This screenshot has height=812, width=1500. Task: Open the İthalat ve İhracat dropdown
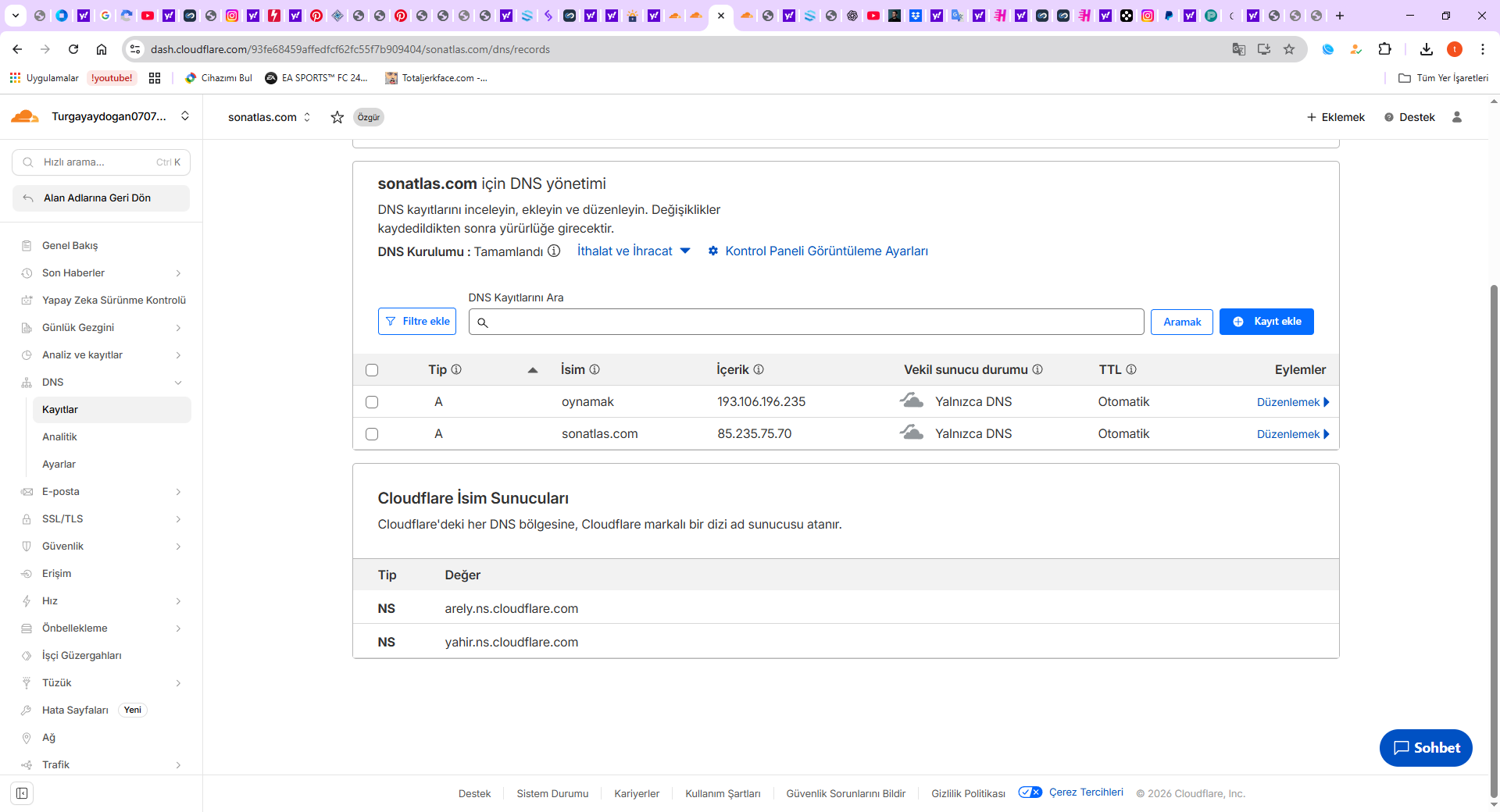tap(634, 251)
